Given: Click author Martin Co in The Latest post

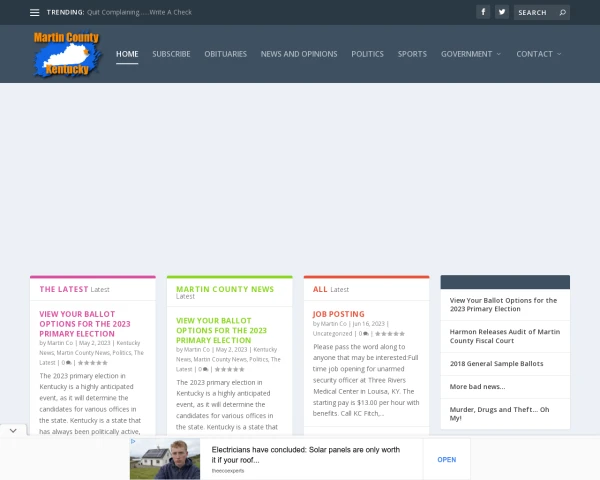Looking at the screenshot, I should (60, 343).
